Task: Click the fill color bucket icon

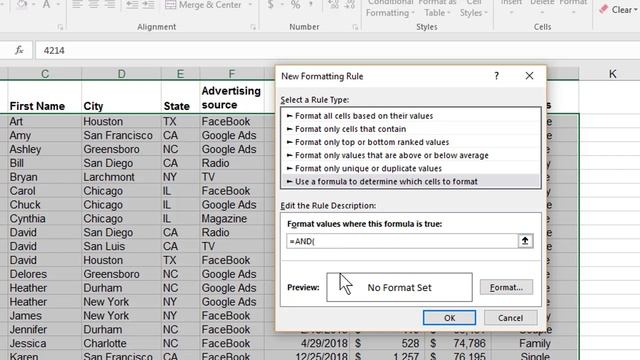Action: [22, 4]
